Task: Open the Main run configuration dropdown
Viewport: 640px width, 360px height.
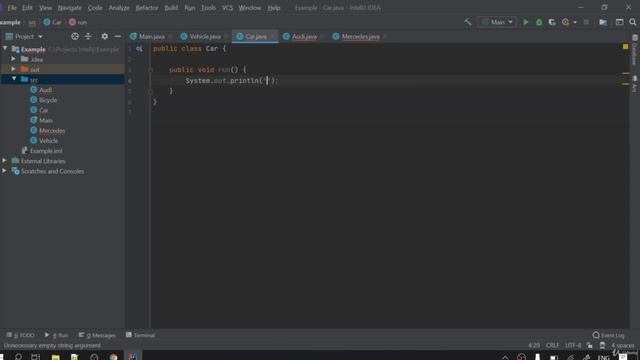Action: pos(497,22)
